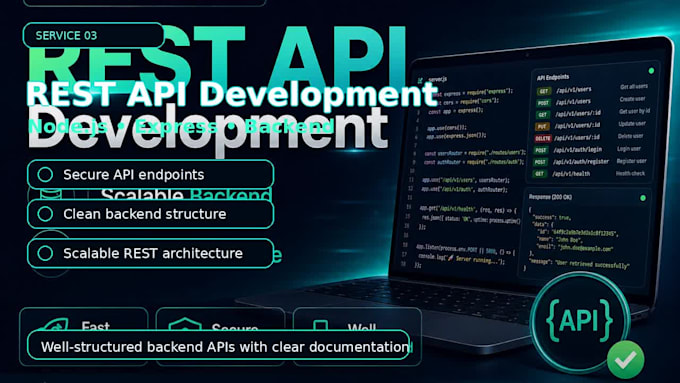Click the white REST API Development overlay title
This screenshot has width=680, height=383.
pyautogui.click(x=232, y=94)
